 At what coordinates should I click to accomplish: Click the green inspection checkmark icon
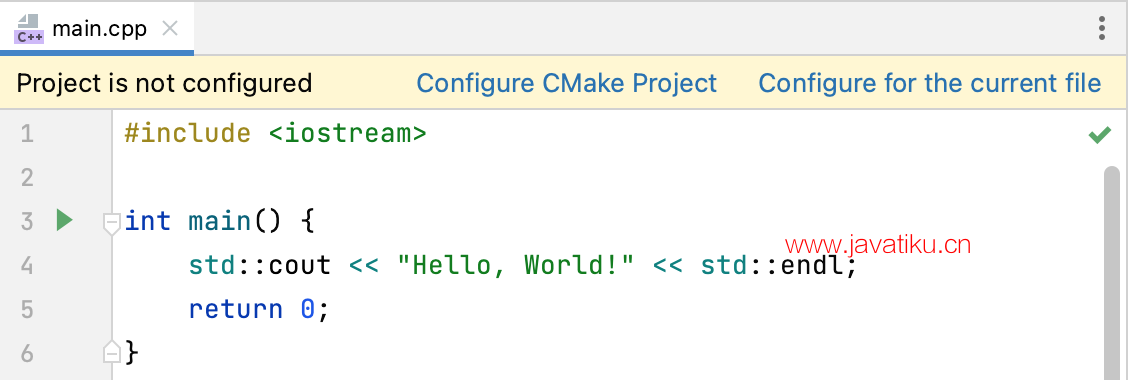1099,135
